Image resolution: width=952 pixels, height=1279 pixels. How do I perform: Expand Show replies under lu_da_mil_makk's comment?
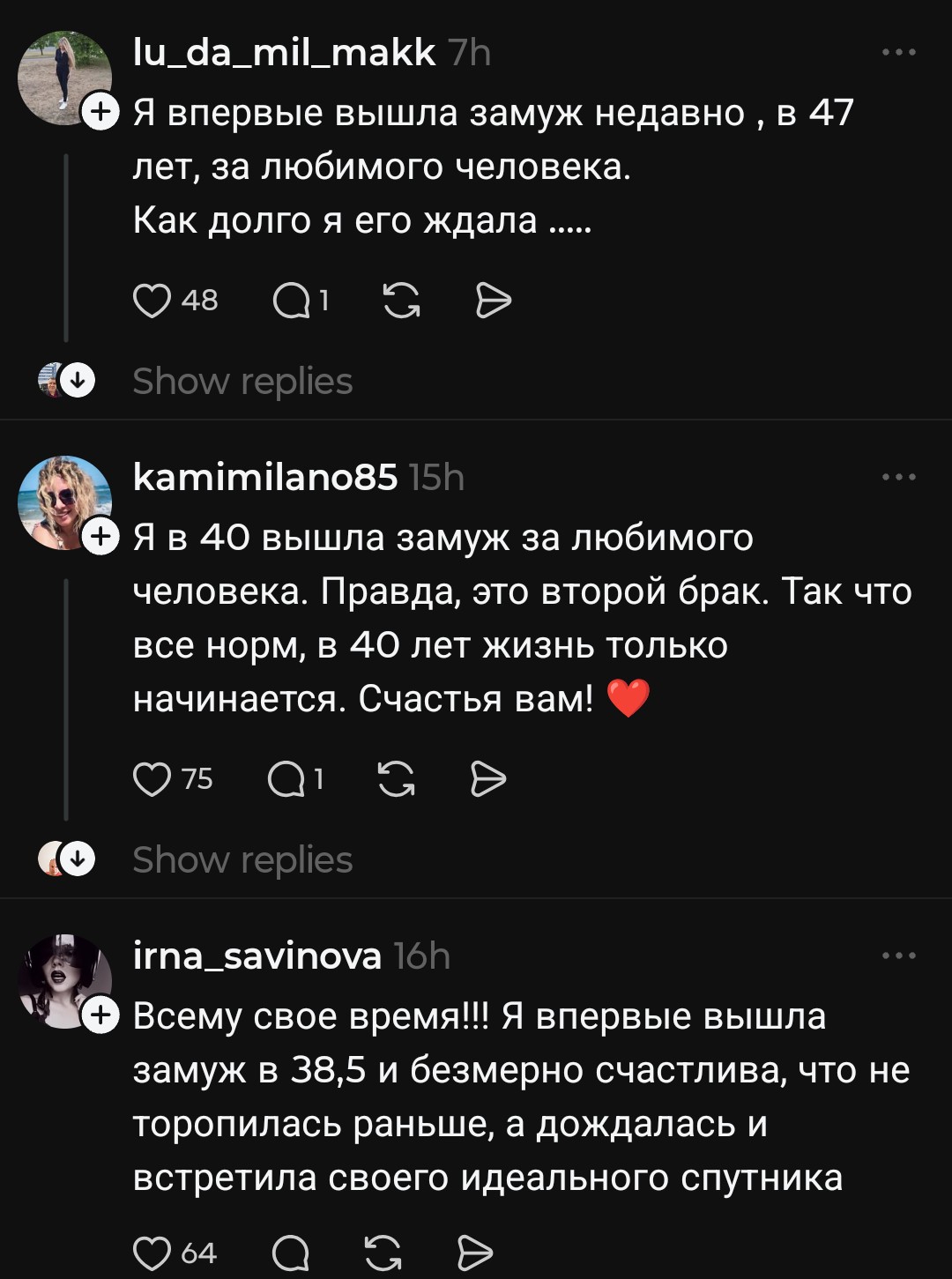[242, 382]
